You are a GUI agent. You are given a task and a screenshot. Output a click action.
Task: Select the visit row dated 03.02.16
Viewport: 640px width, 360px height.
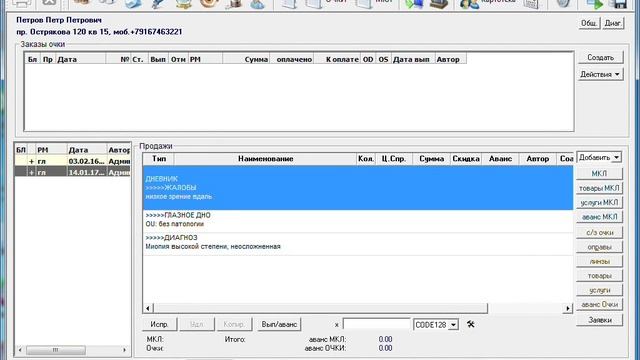click(x=73, y=161)
